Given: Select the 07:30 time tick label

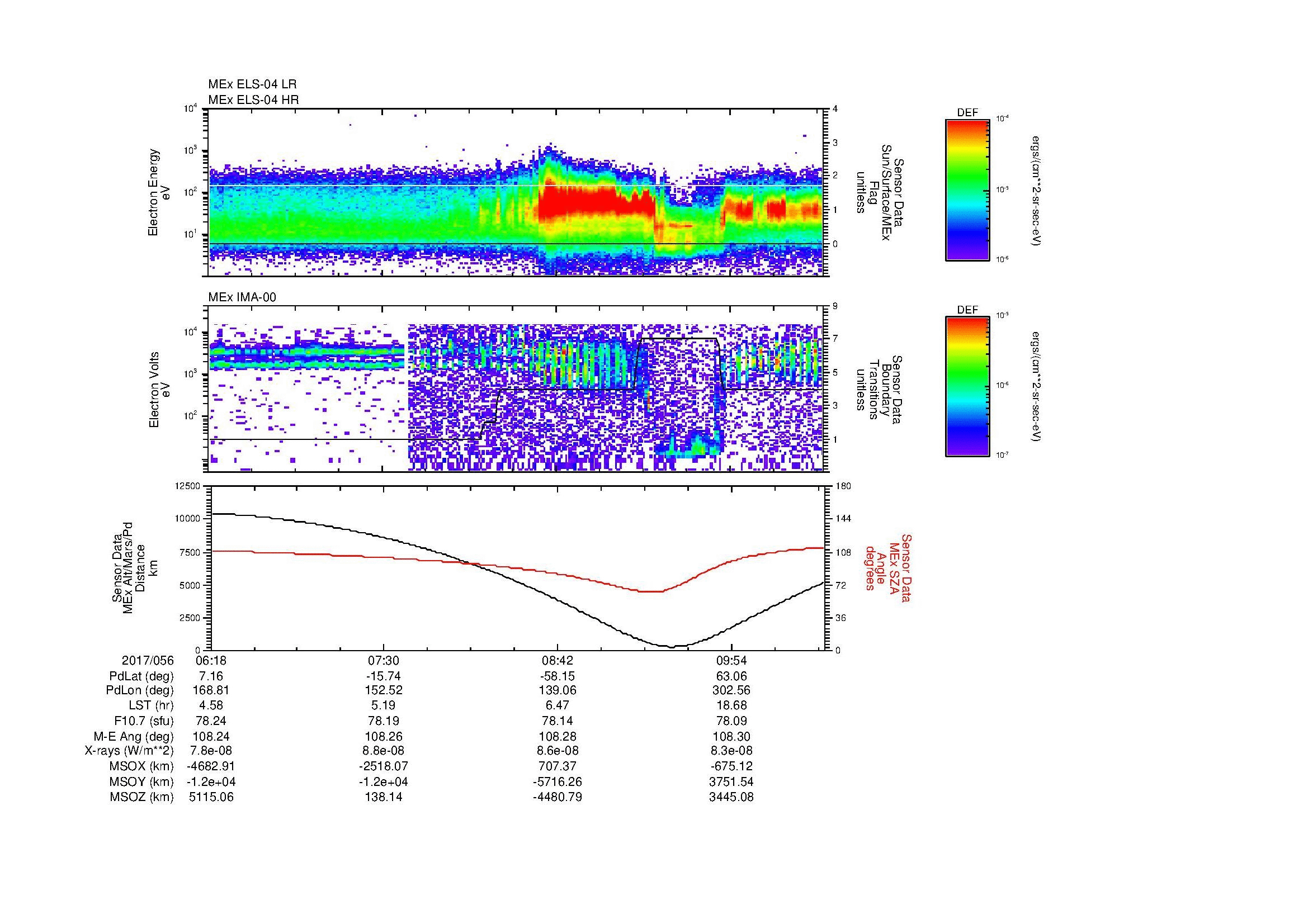Looking at the screenshot, I should [x=385, y=661].
